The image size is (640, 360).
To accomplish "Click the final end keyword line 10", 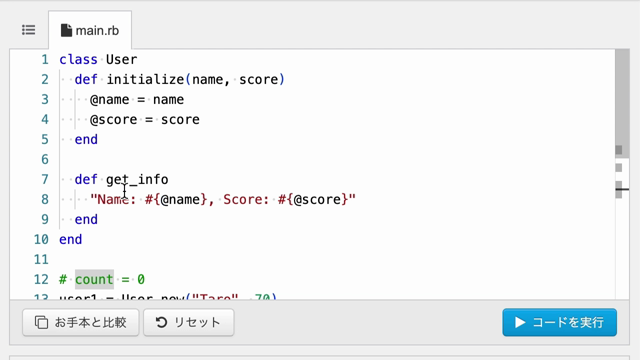I will 71,240.
